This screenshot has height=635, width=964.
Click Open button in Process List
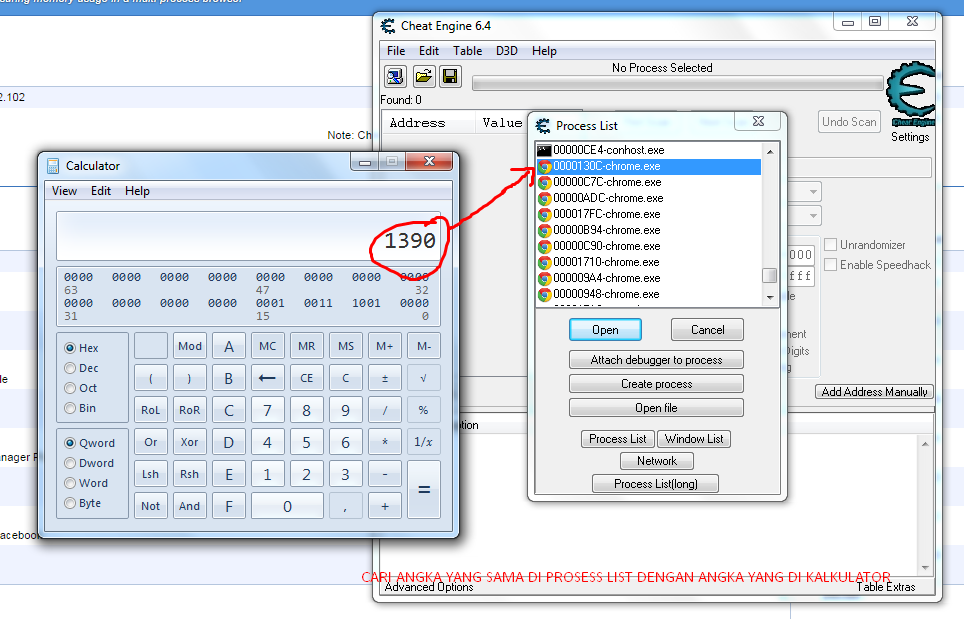pos(606,330)
